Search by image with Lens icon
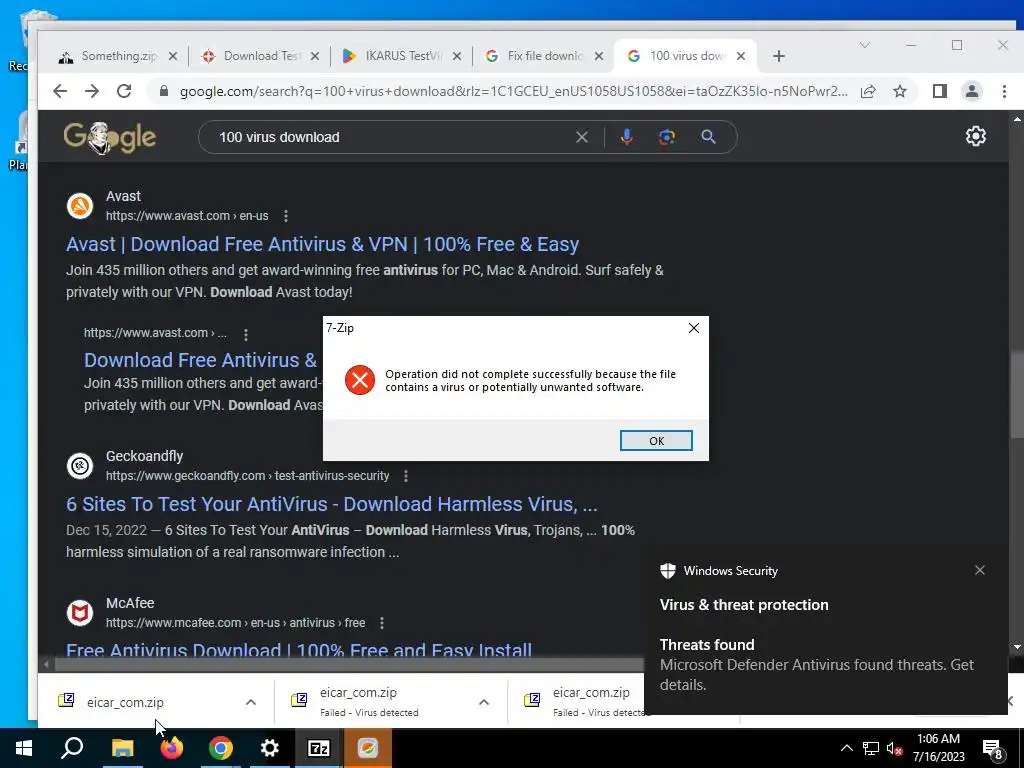1024x768 pixels. point(667,137)
